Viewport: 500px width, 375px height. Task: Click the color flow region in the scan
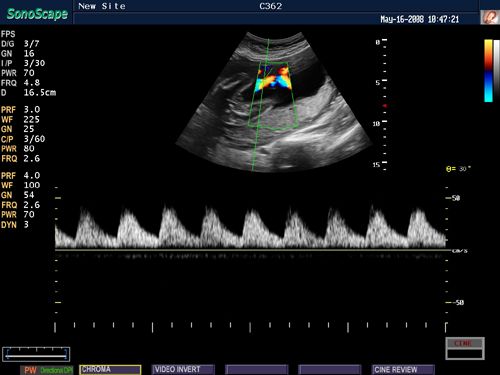[x=273, y=80]
